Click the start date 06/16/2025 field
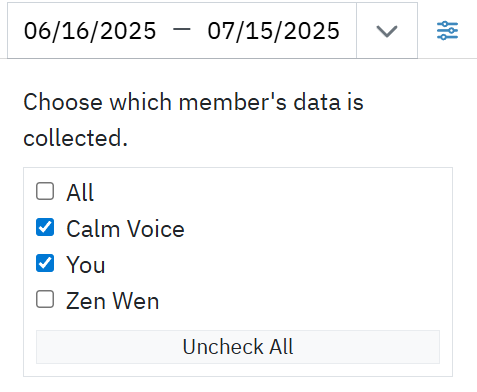 point(90,31)
